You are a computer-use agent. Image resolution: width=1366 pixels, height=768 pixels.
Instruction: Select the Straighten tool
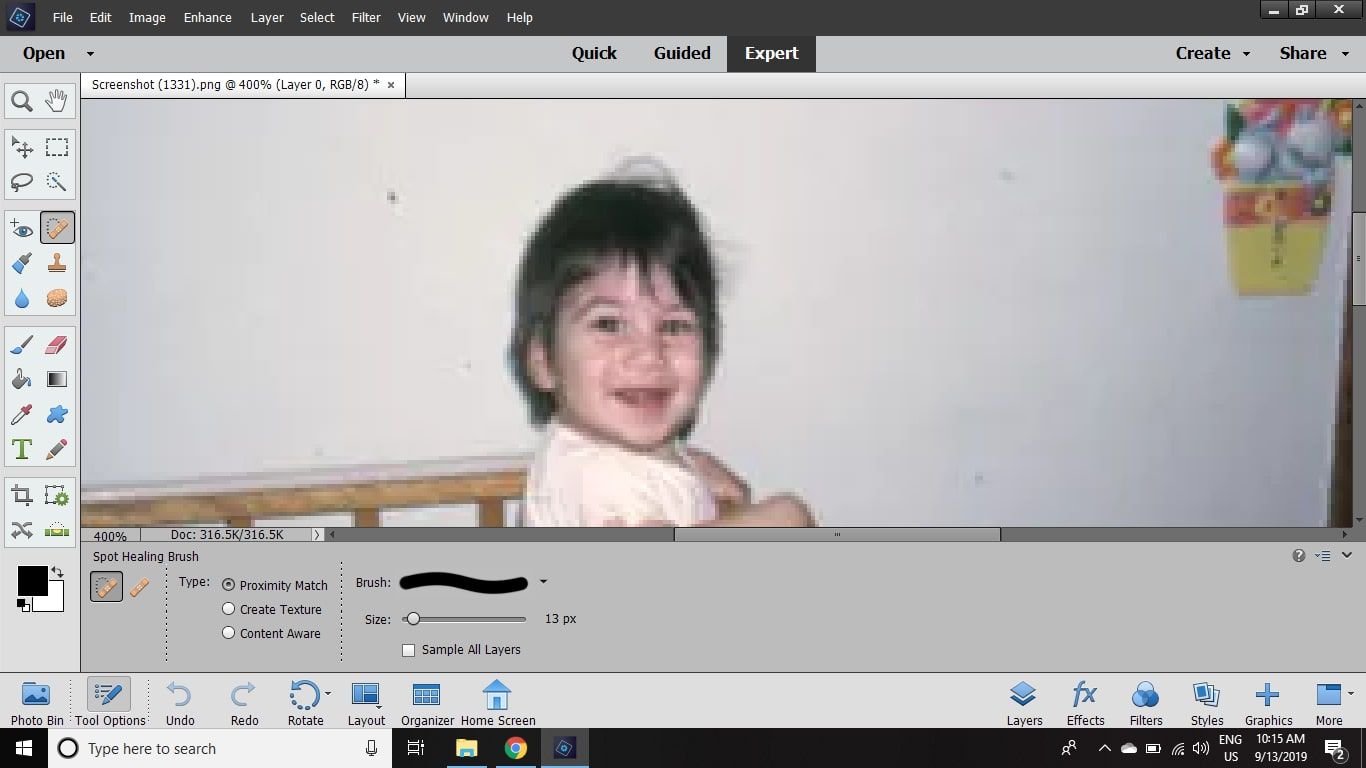[57, 530]
